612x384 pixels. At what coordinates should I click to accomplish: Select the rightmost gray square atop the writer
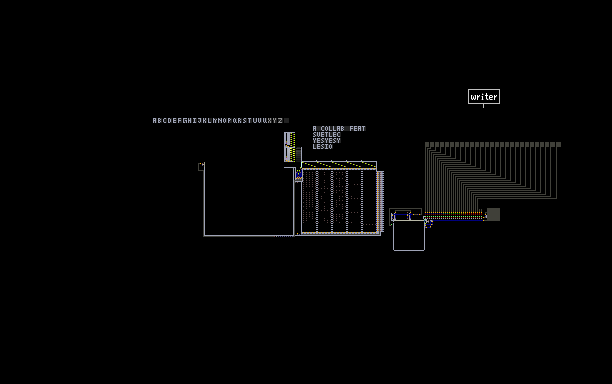coord(559,144)
